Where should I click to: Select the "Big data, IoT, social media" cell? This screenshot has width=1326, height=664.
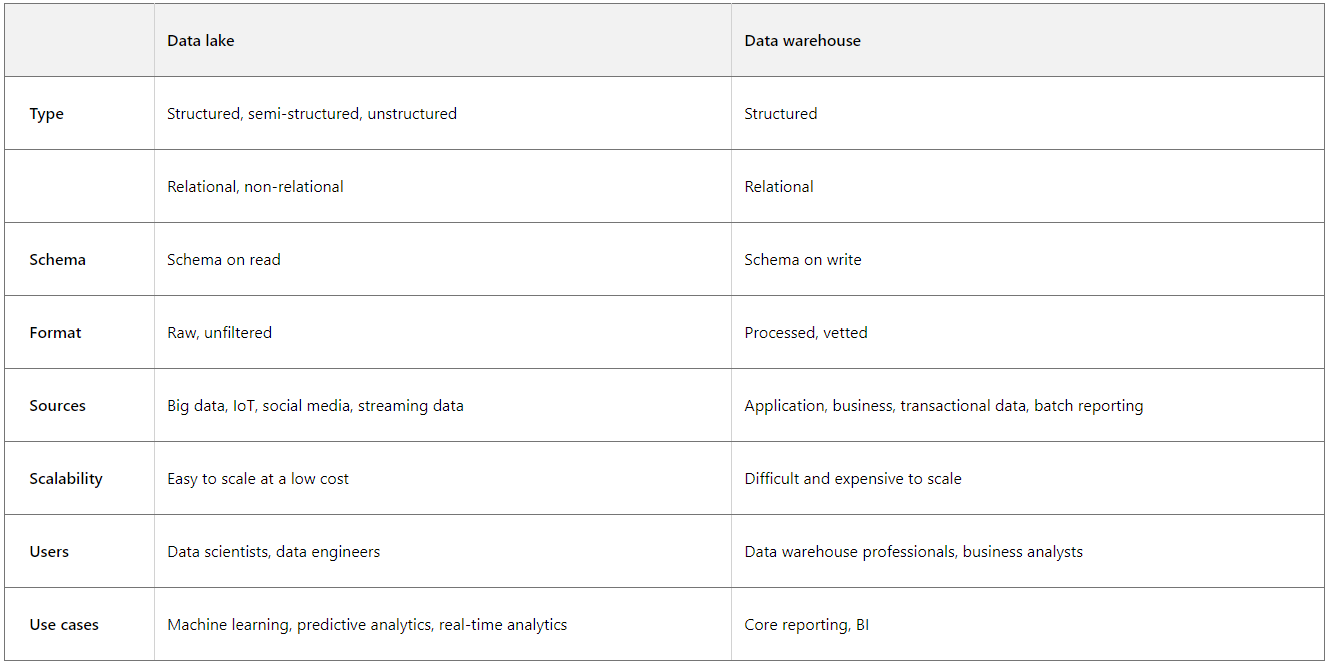[x=315, y=406]
